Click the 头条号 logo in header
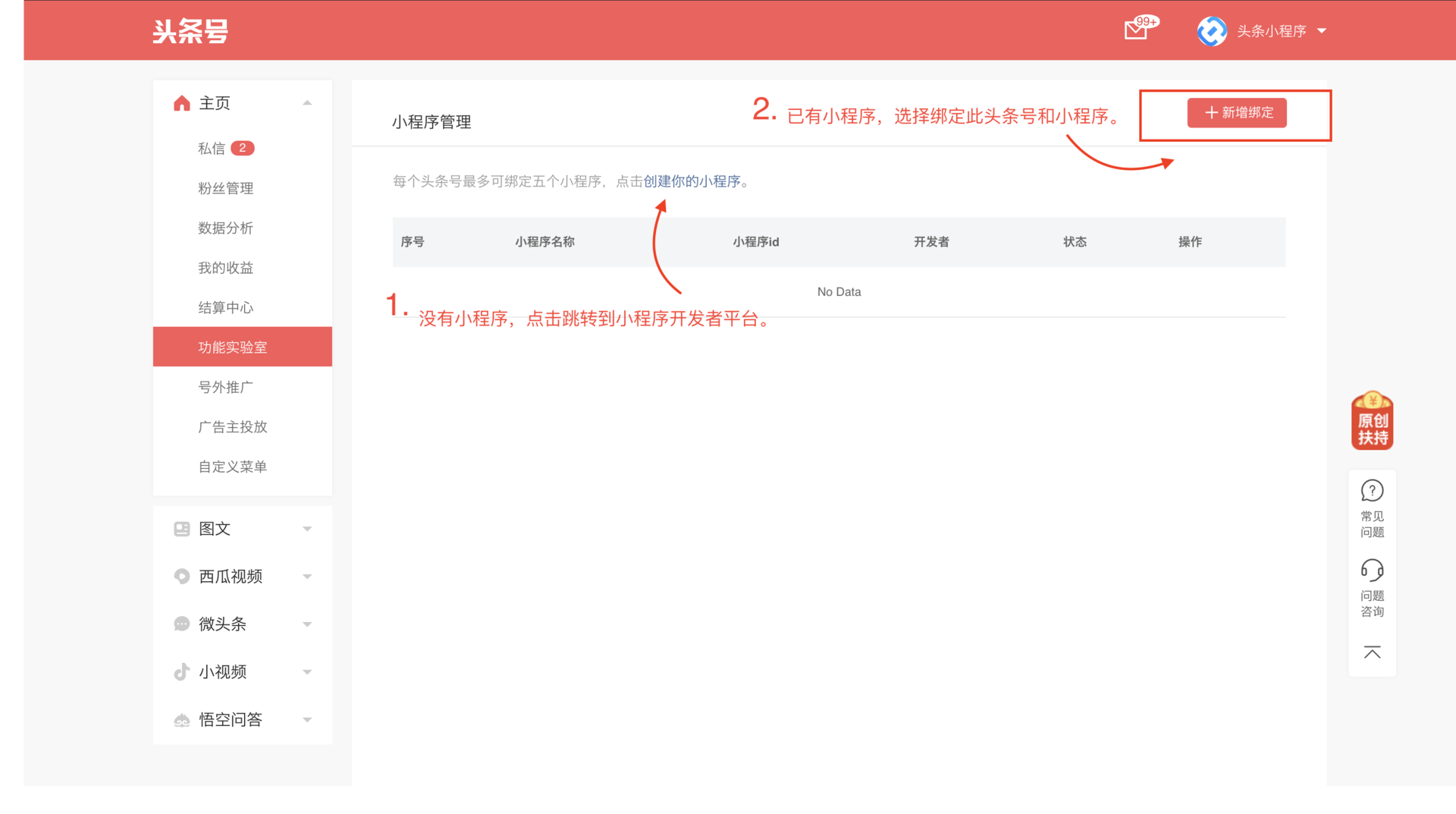The width and height of the screenshot is (1456, 814). click(190, 31)
